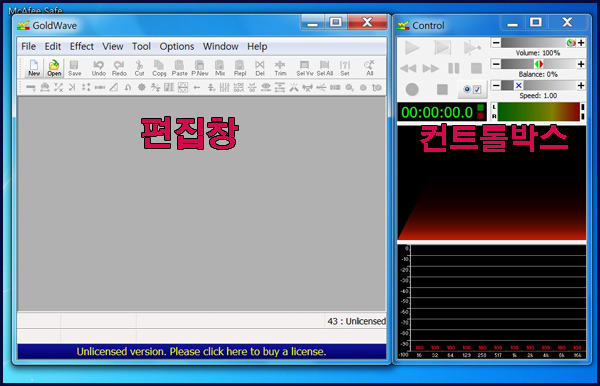Viewport: 600px width, 386px height.
Task: Open Help menu
Action: pyautogui.click(x=257, y=47)
